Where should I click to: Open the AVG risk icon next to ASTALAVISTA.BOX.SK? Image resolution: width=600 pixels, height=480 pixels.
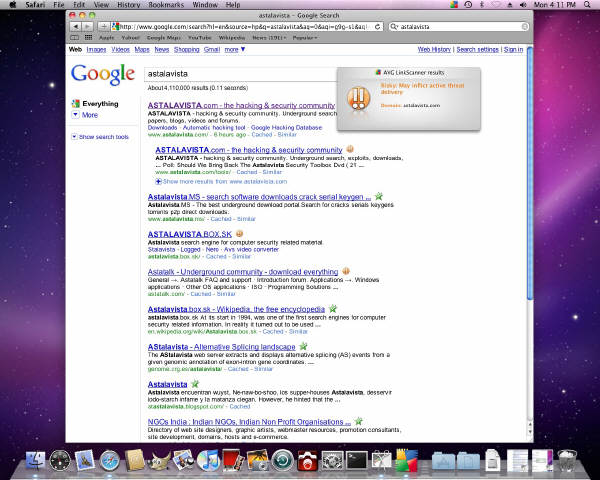click(x=240, y=233)
